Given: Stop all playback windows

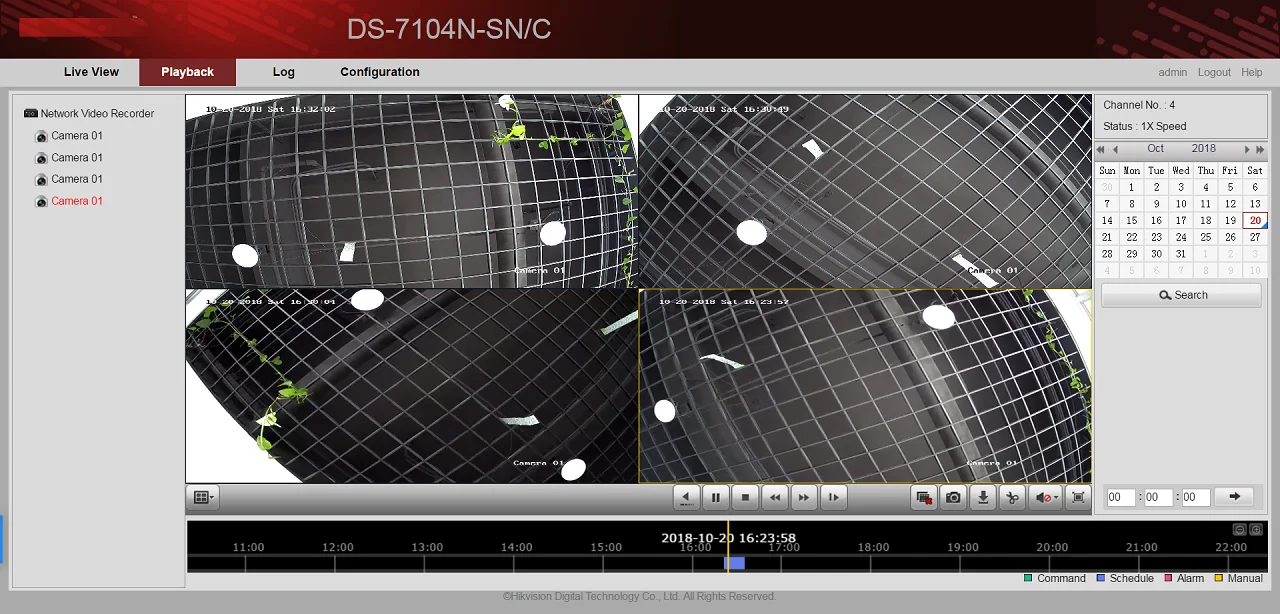Looking at the screenshot, I should click(924, 497).
